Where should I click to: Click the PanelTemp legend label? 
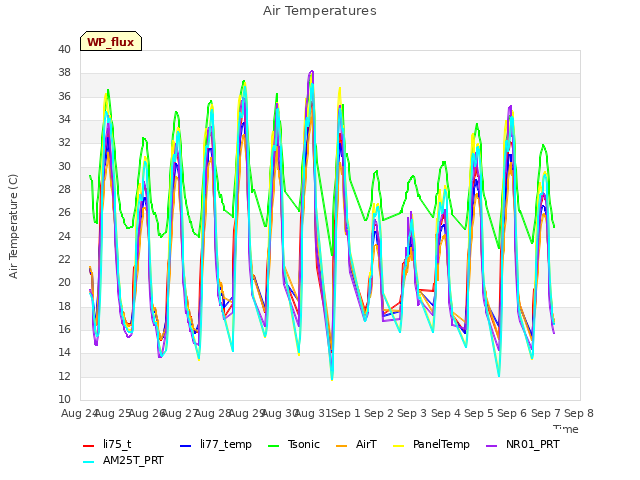click(x=441, y=444)
